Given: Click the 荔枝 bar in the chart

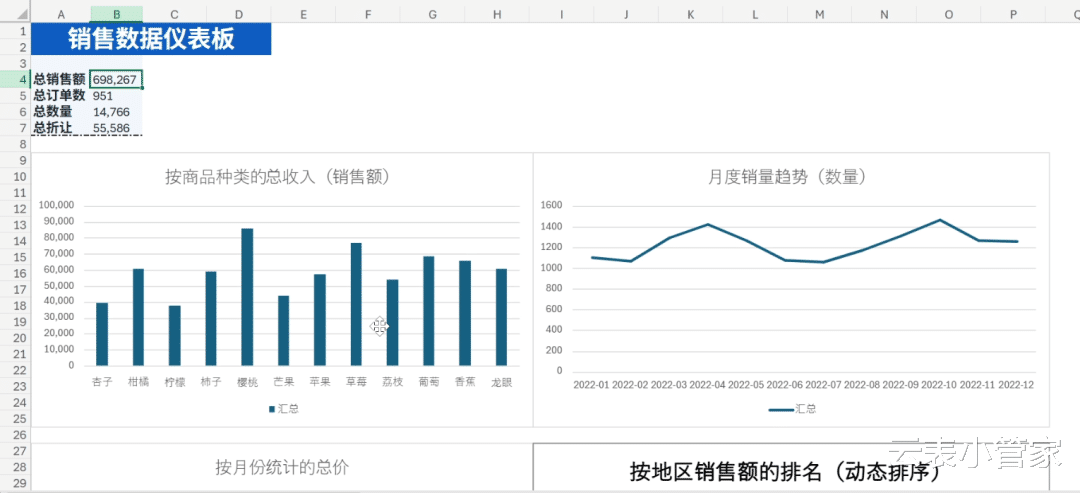Looking at the screenshot, I should point(393,322).
